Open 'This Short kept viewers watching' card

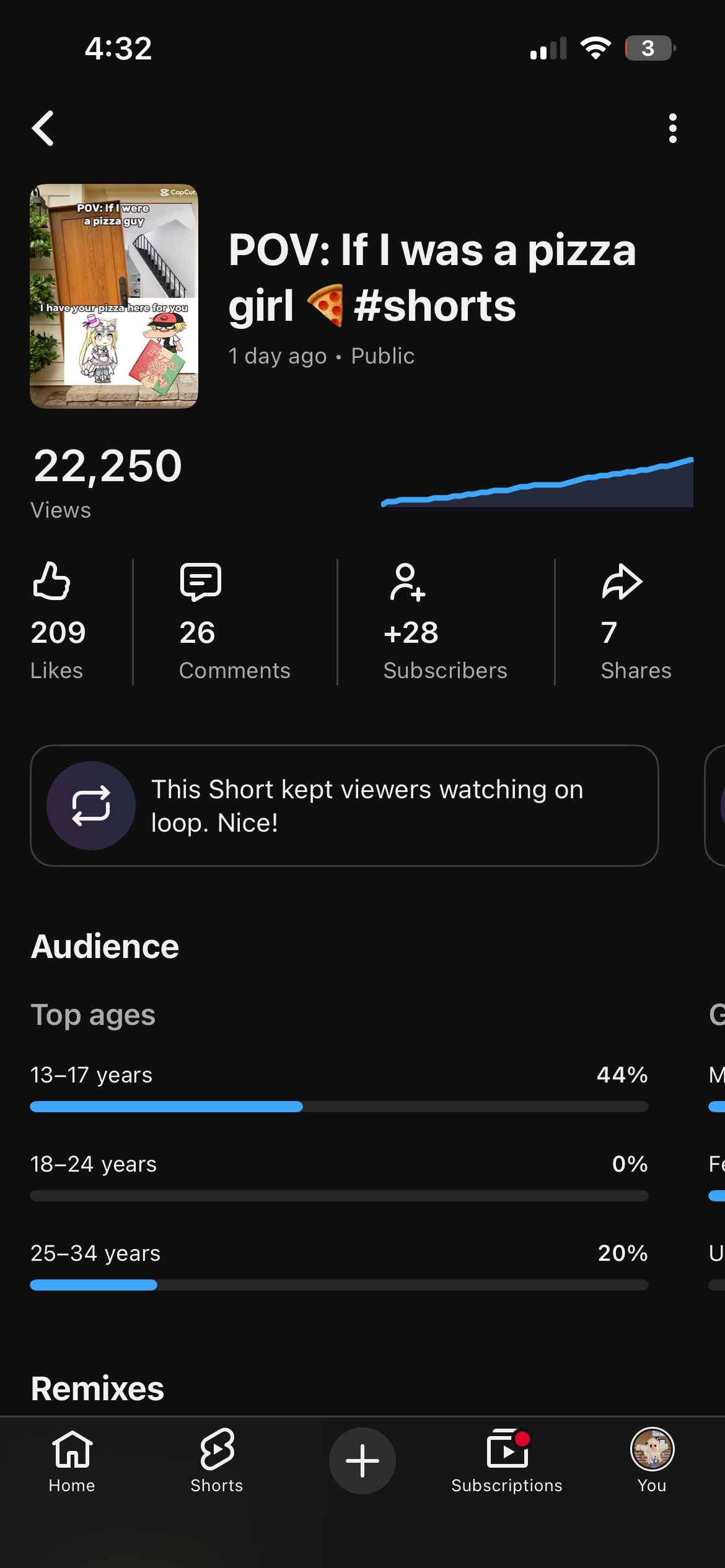point(344,805)
